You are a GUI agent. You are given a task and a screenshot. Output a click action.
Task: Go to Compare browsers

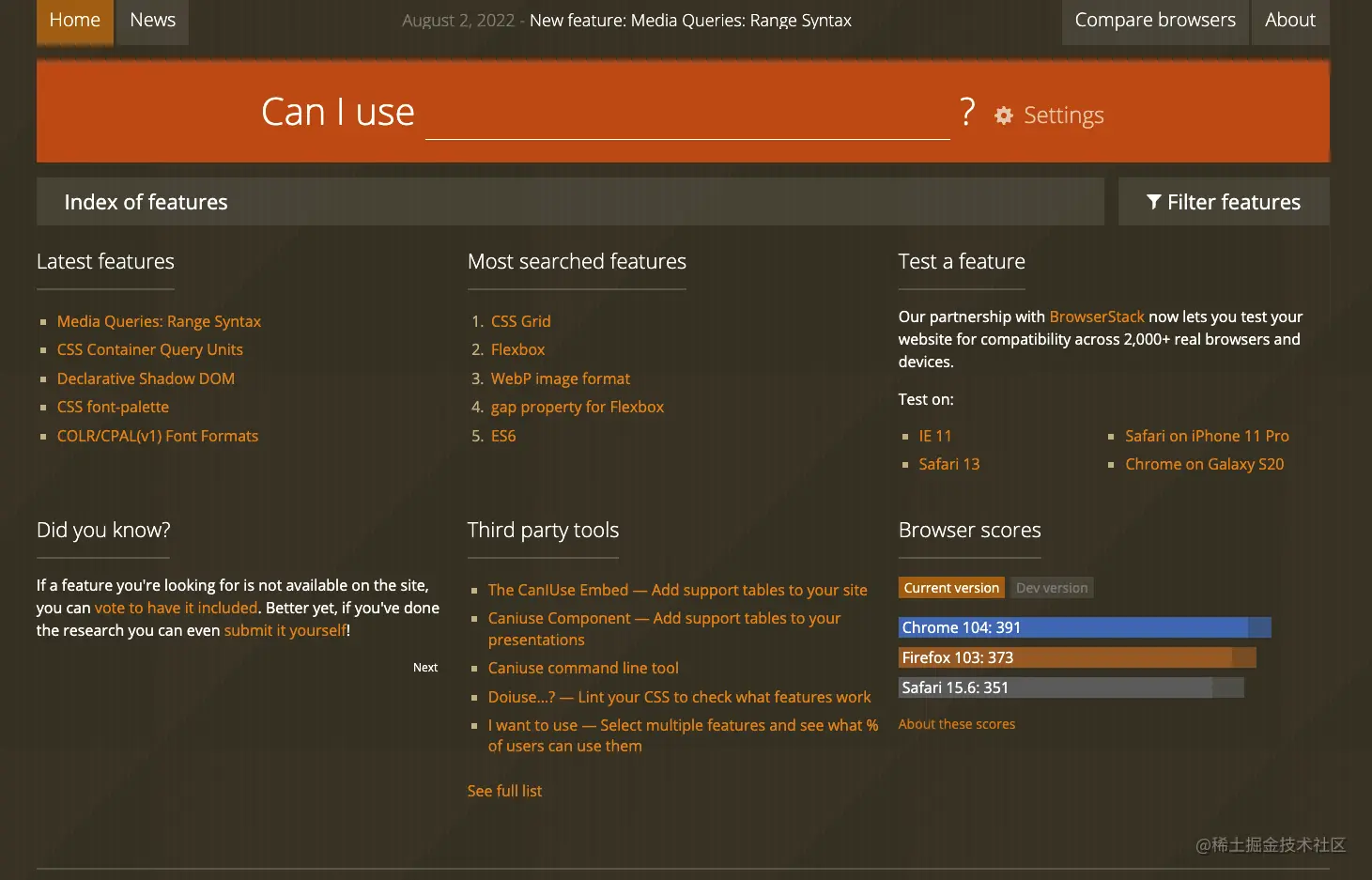1155,21
